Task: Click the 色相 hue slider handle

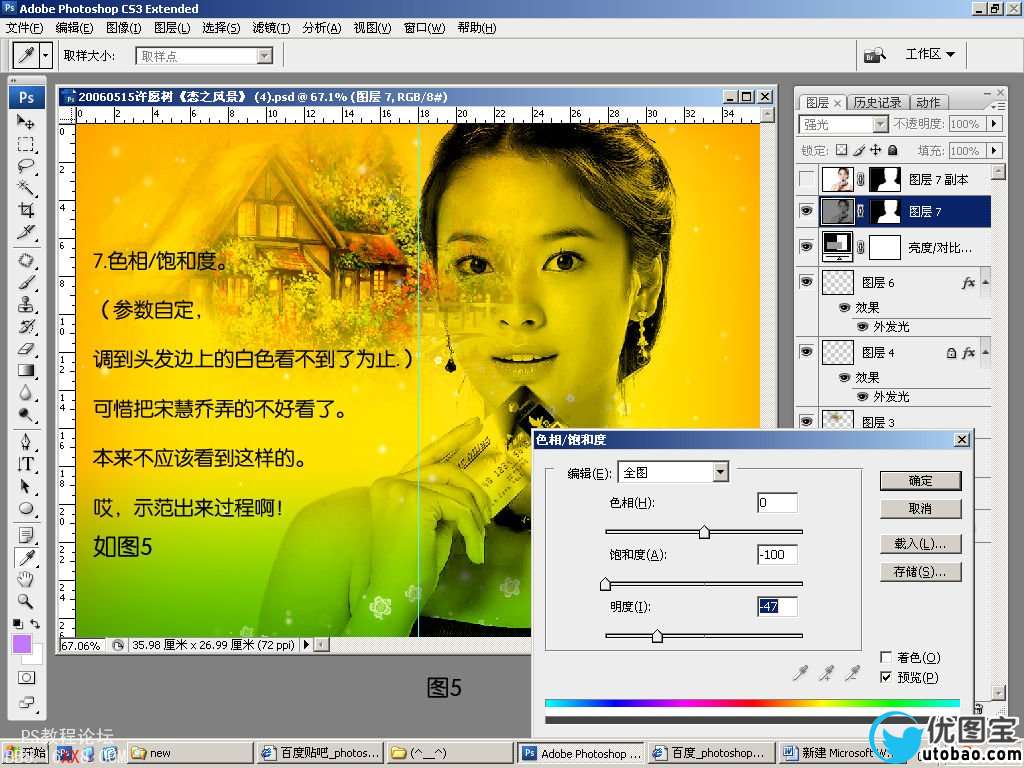Action: pos(704,532)
